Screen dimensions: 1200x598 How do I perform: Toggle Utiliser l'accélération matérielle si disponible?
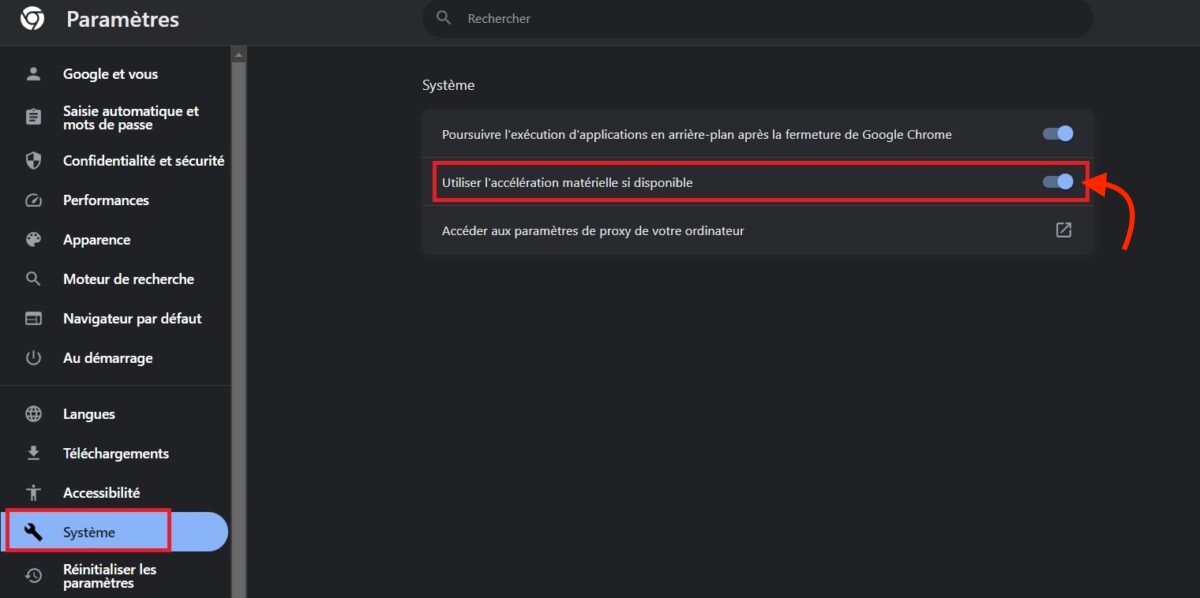[1057, 181]
